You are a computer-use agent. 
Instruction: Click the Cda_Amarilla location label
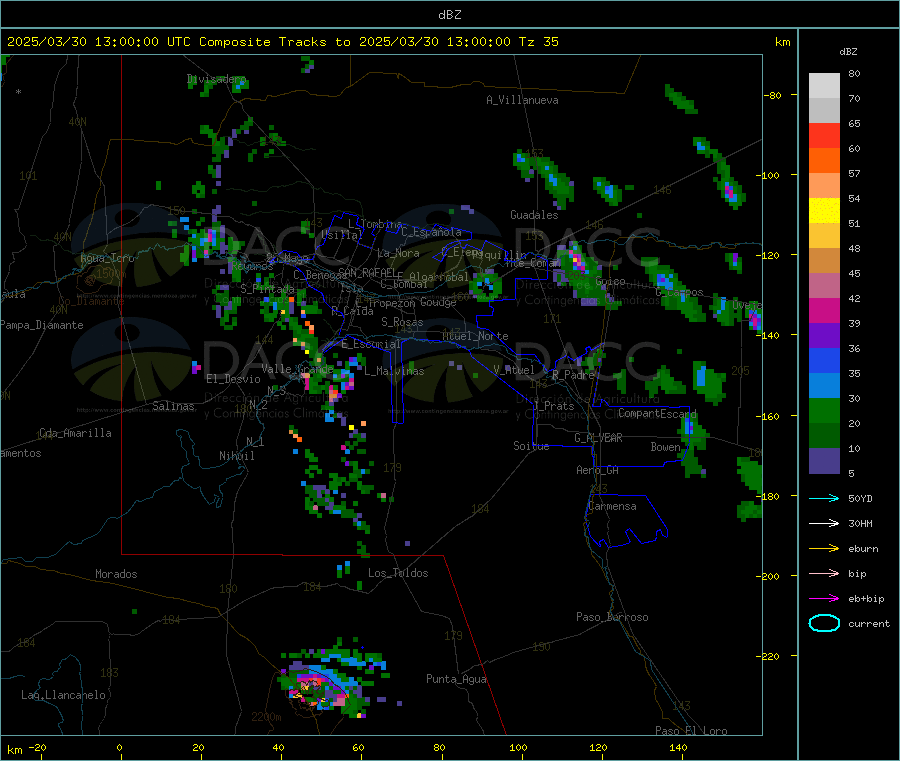(75, 433)
